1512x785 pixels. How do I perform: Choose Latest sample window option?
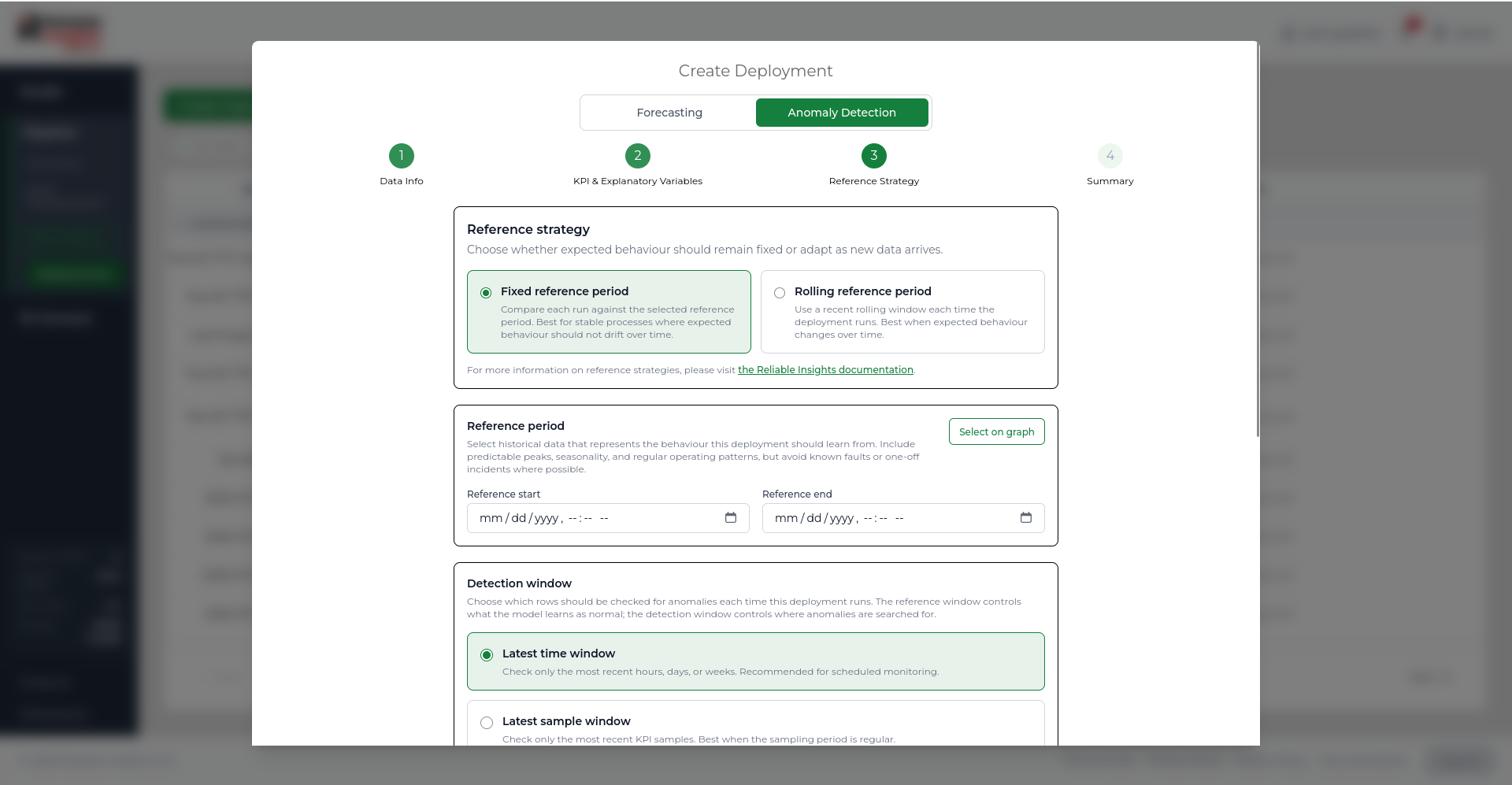pos(756,724)
